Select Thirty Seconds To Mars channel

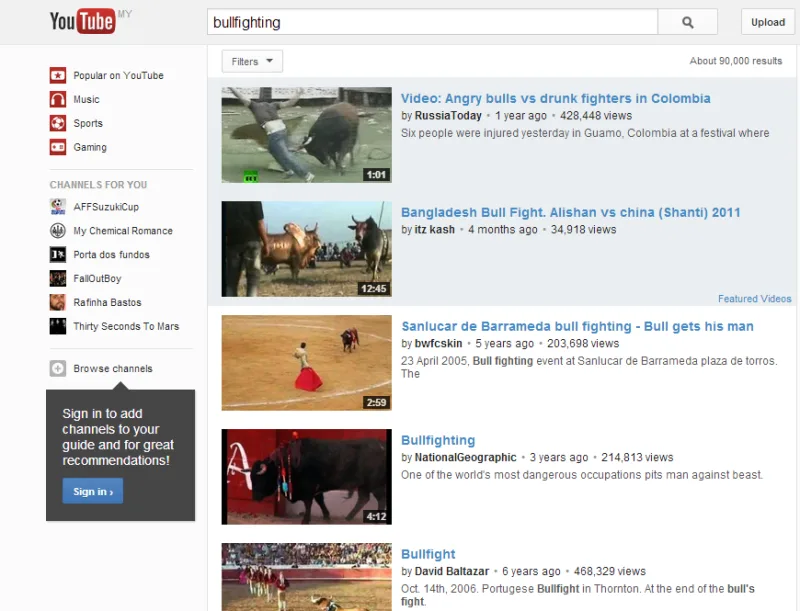click(125, 327)
